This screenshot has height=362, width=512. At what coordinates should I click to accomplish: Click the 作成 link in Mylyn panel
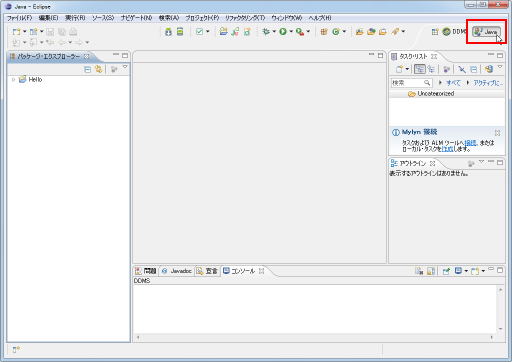(x=447, y=149)
